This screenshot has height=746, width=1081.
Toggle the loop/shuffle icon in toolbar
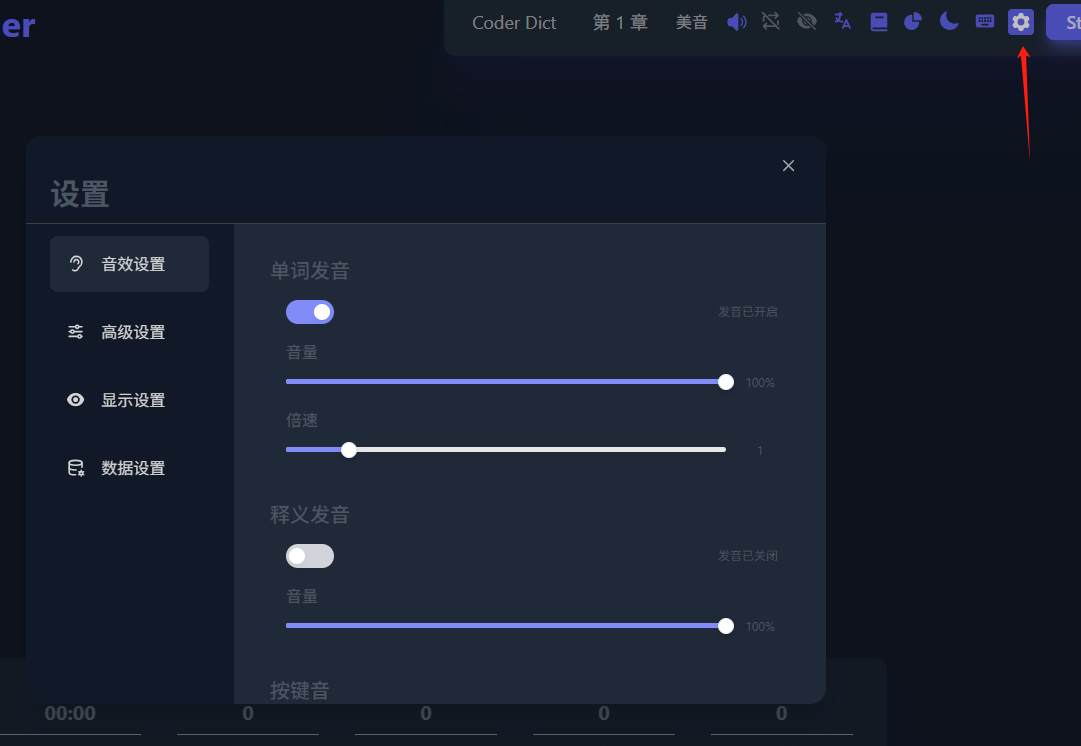(771, 21)
